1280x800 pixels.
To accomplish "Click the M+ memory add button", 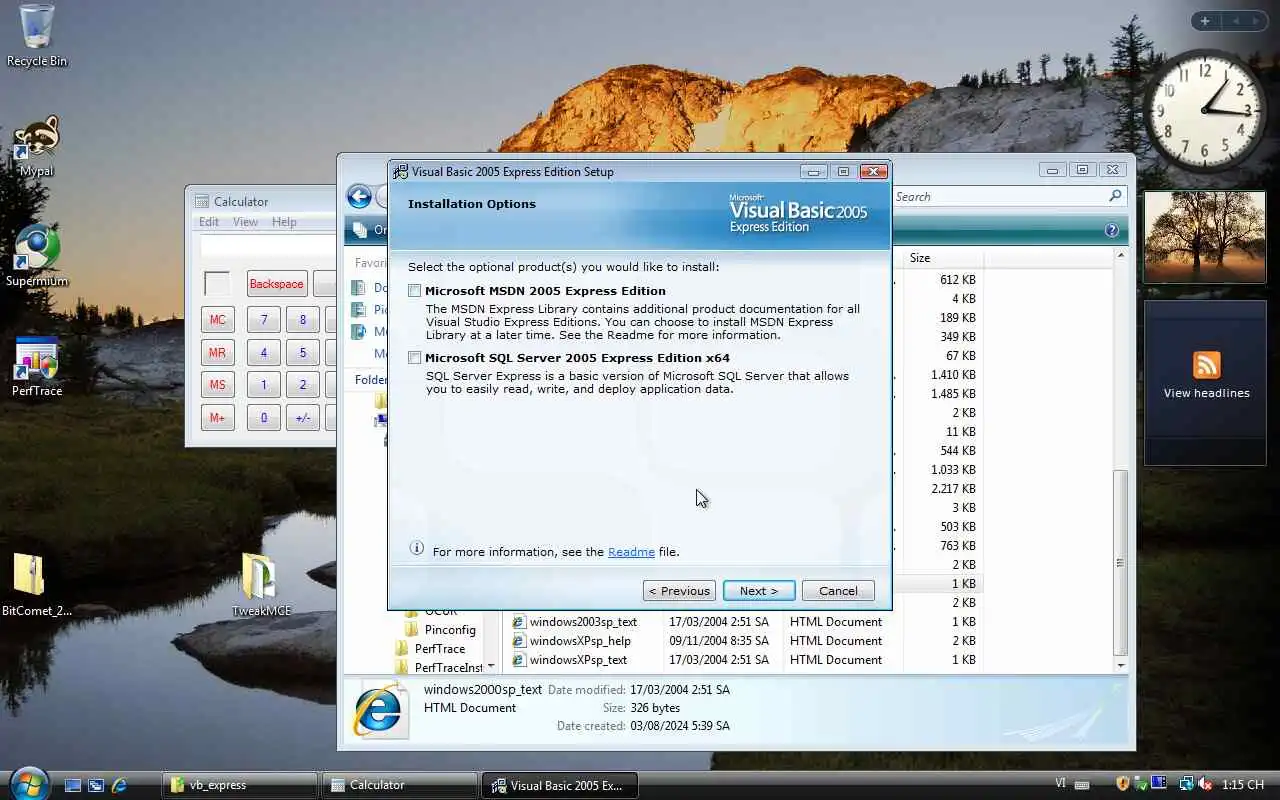I will [218, 418].
